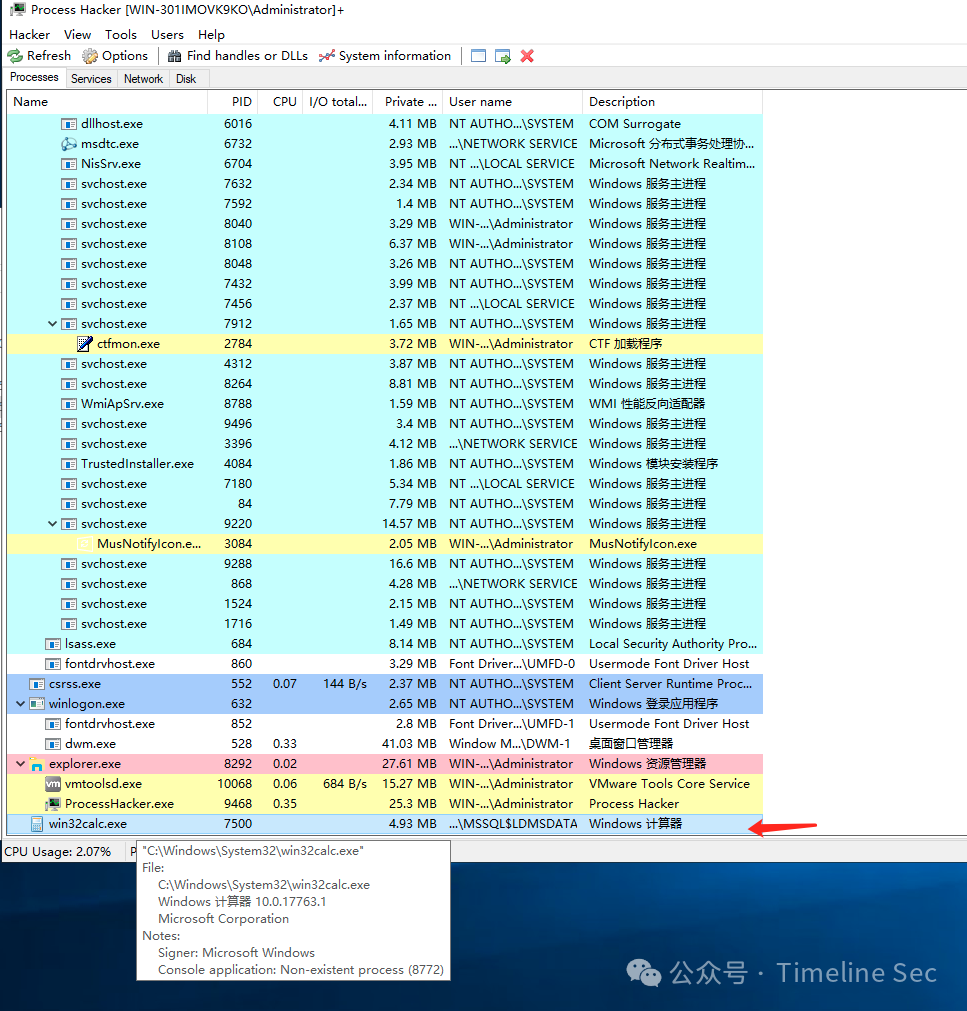This screenshot has height=1011, width=967.
Task: Click winlogon.exe process icon
Action: [x=37, y=704]
